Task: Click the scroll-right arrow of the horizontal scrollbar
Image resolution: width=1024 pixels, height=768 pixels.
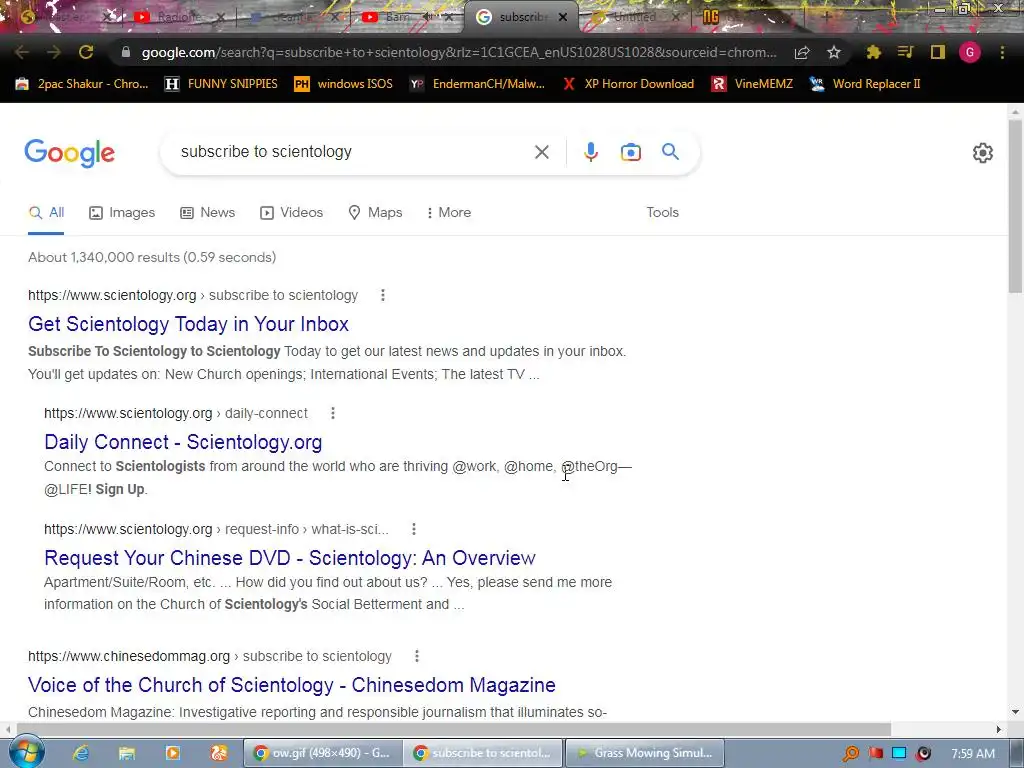Action: tap(999, 729)
